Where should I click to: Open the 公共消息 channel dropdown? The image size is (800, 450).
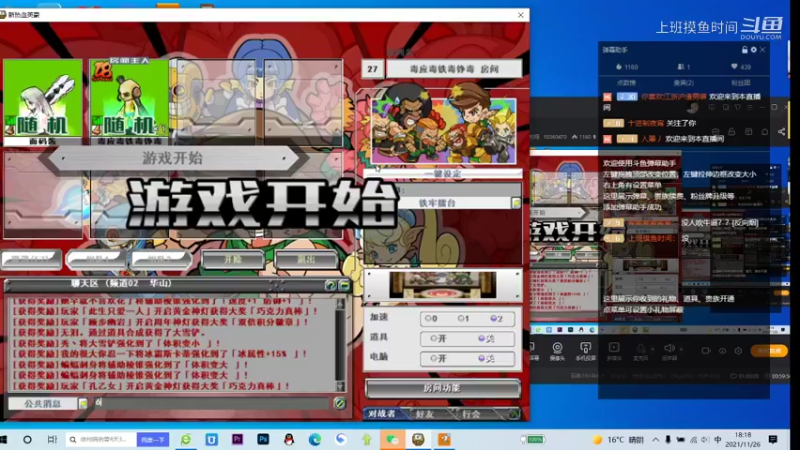(83, 404)
